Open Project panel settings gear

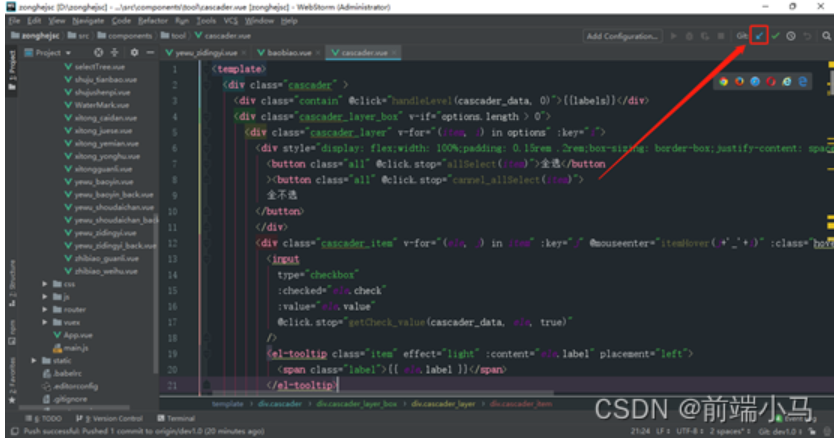click(134, 53)
